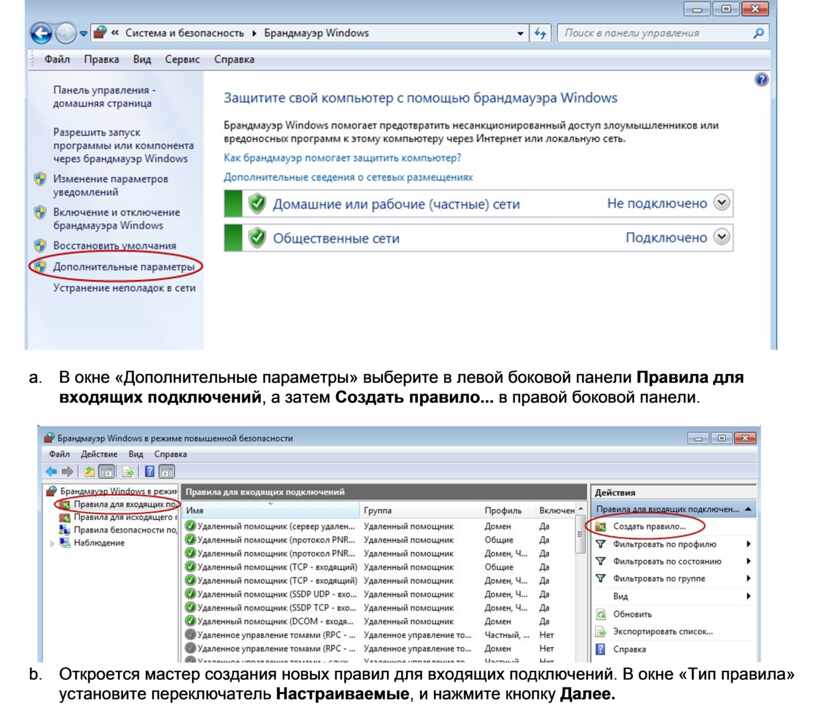Open the 'Вид' menu in the firewall console
This screenshot has height=723, width=816.
[x=136, y=454]
